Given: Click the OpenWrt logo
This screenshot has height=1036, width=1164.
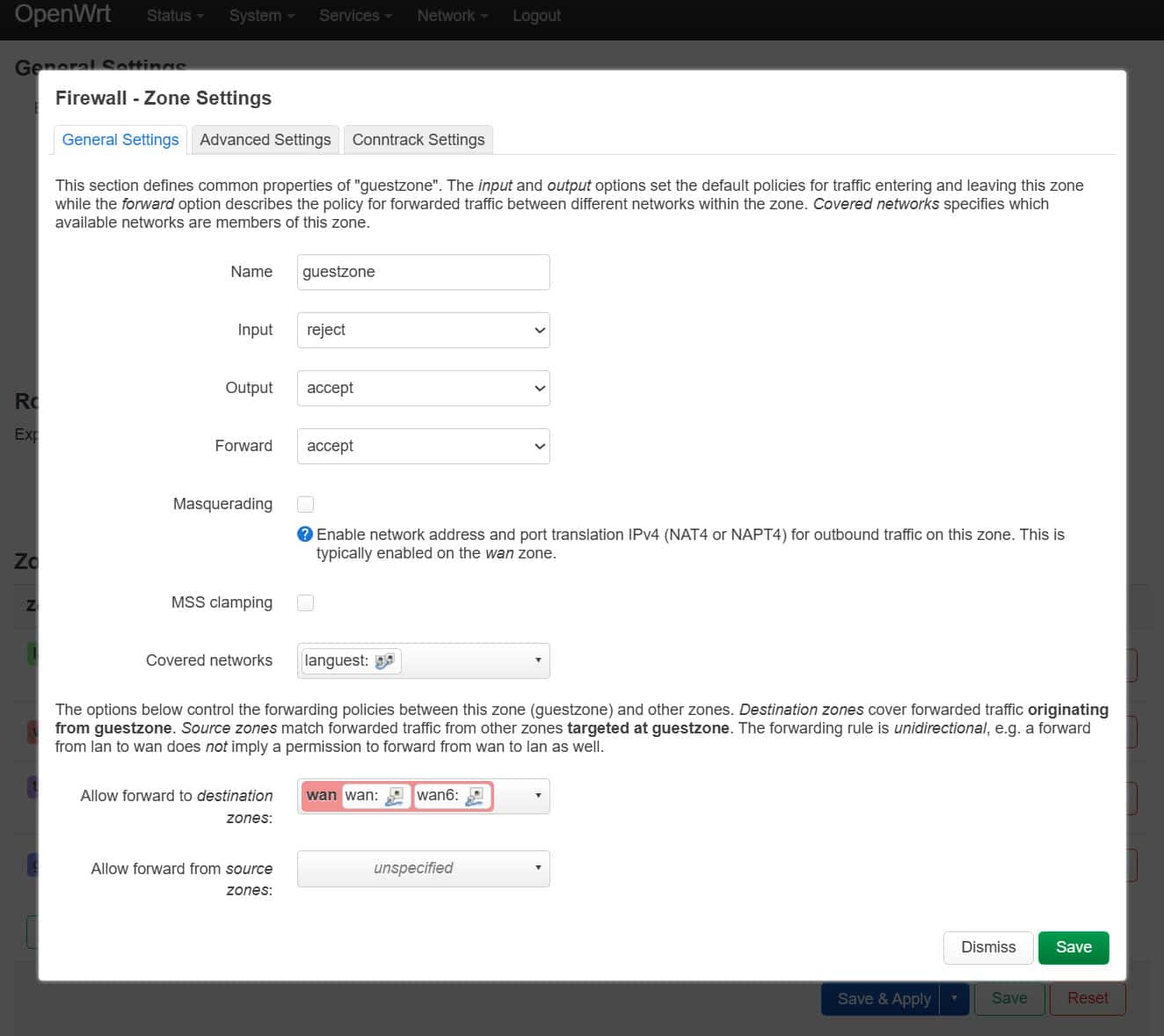Looking at the screenshot, I should point(62,15).
